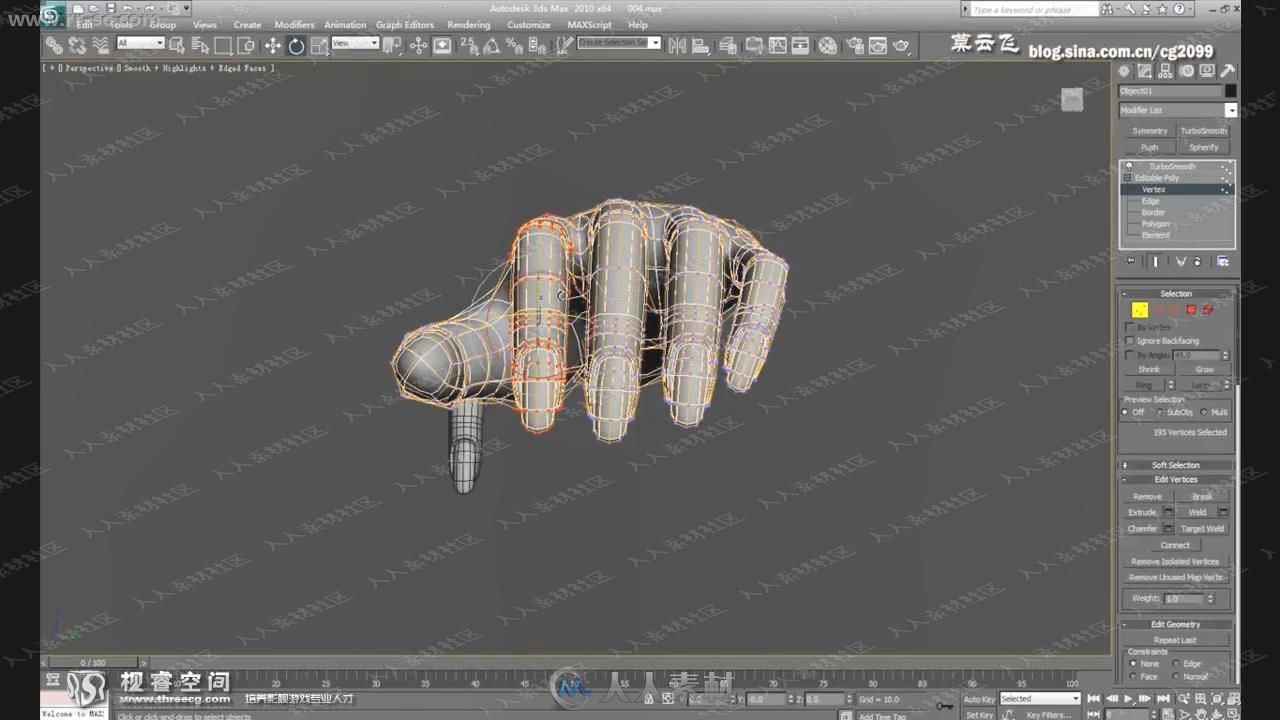The width and height of the screenshot is (1280, 720).
Task: Open the Material Editor
Action: [827, 46]
